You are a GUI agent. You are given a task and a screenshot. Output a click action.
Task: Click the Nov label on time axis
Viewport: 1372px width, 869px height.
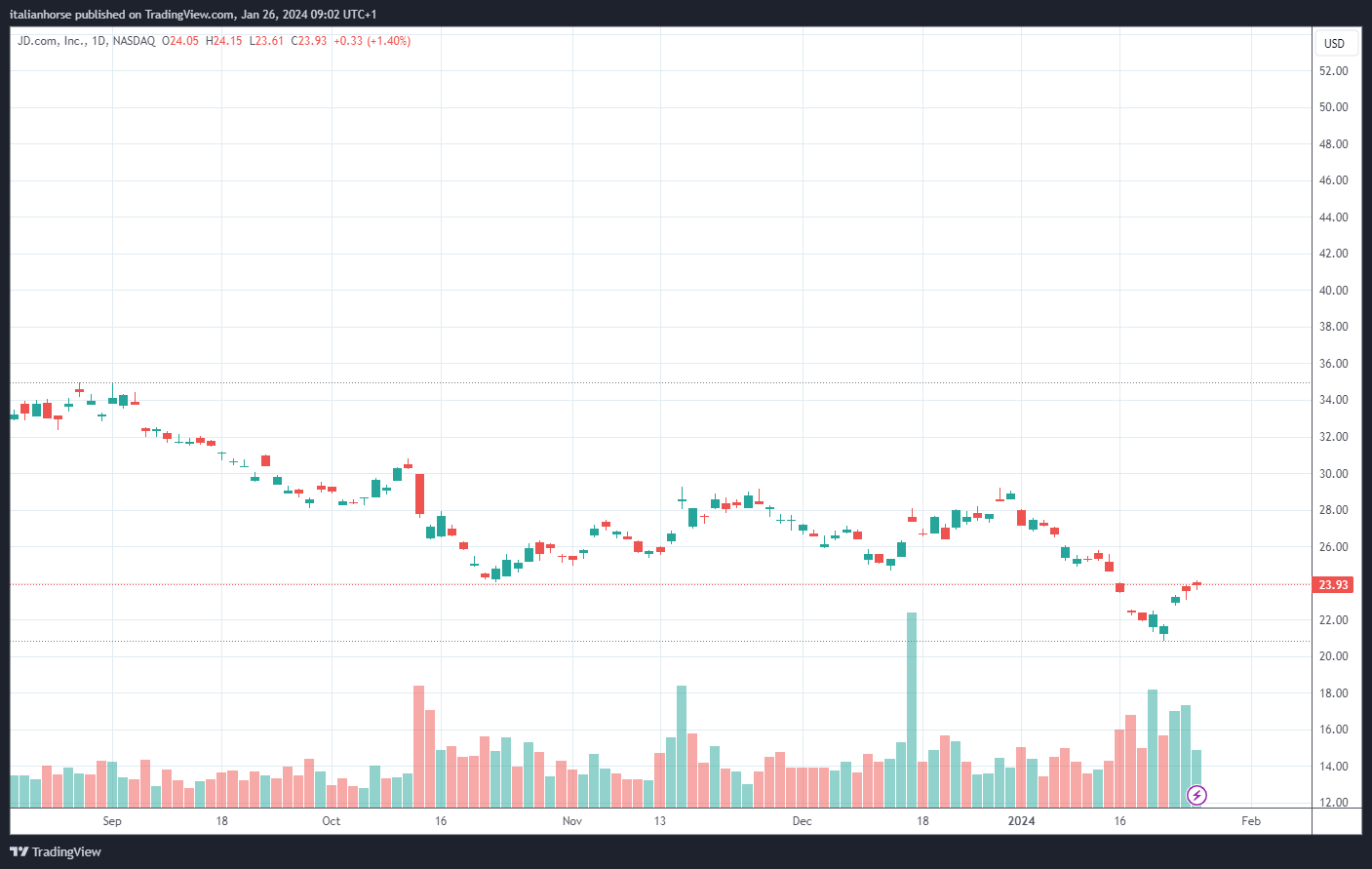point(572,821)
